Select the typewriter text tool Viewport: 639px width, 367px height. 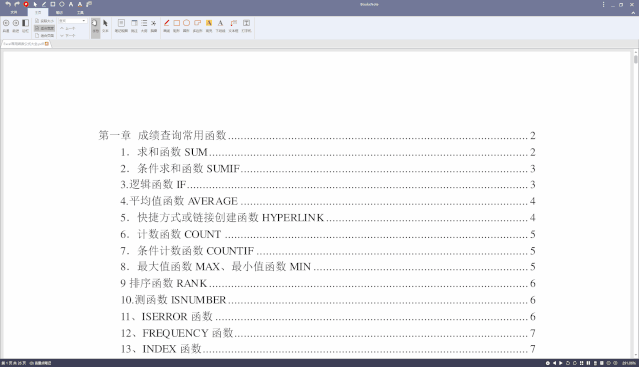pos(247,26)
